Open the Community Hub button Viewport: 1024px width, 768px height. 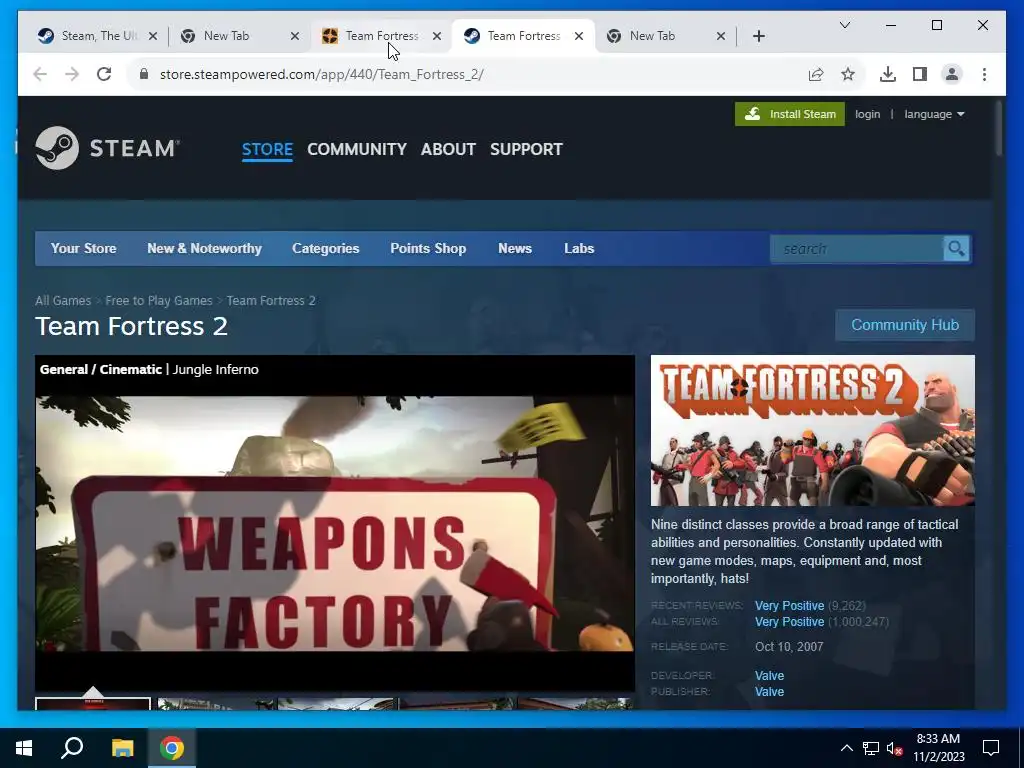click(x=904, y=325)
